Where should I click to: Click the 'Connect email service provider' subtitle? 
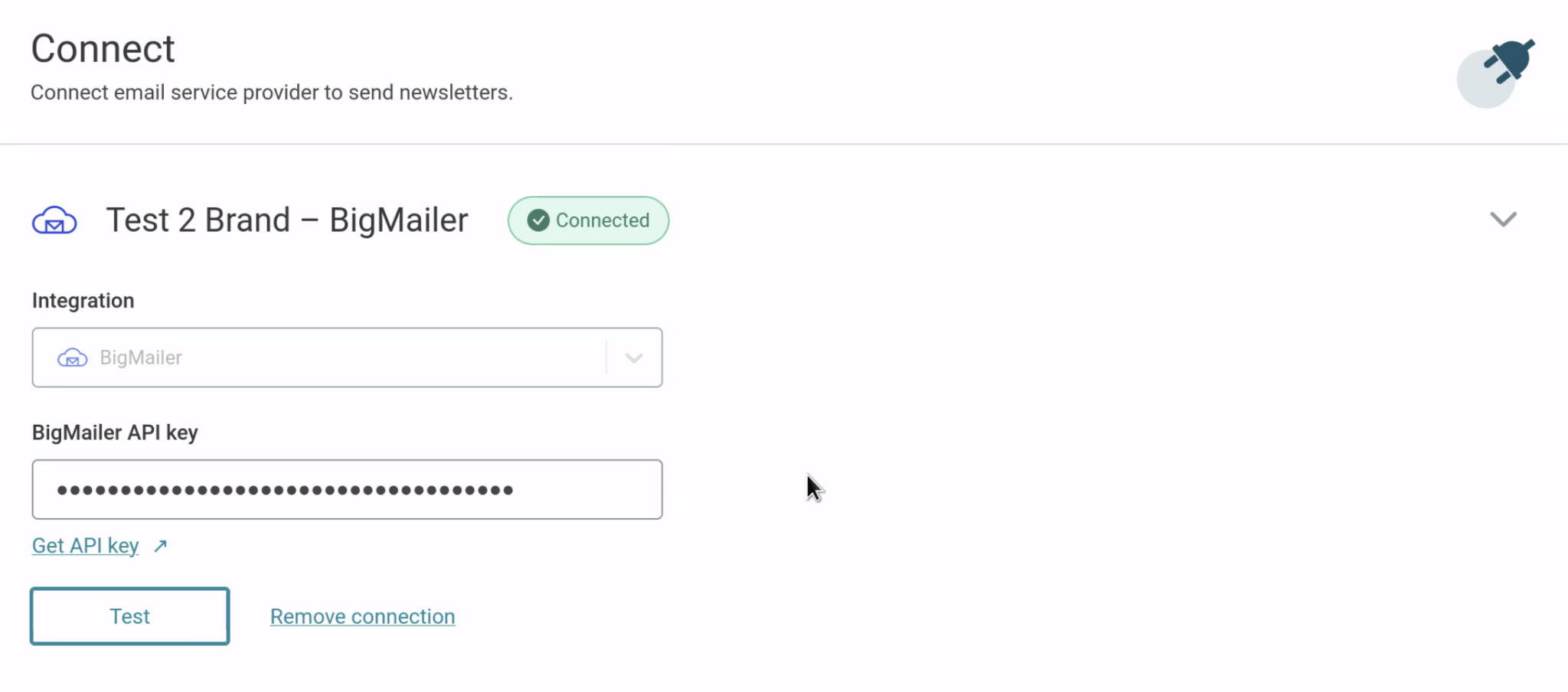(x=272, y=93)
